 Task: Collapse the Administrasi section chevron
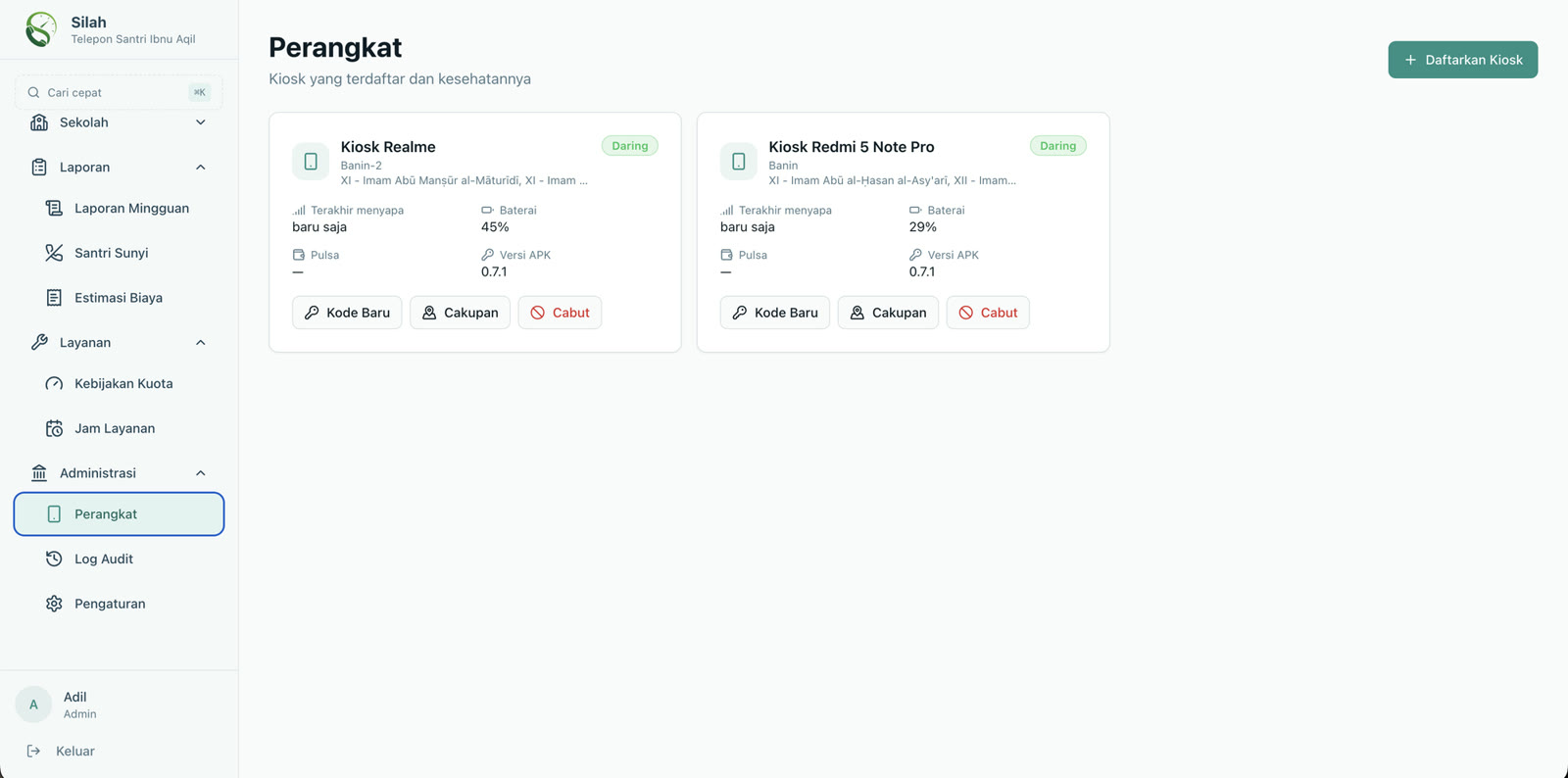point(201,473)
